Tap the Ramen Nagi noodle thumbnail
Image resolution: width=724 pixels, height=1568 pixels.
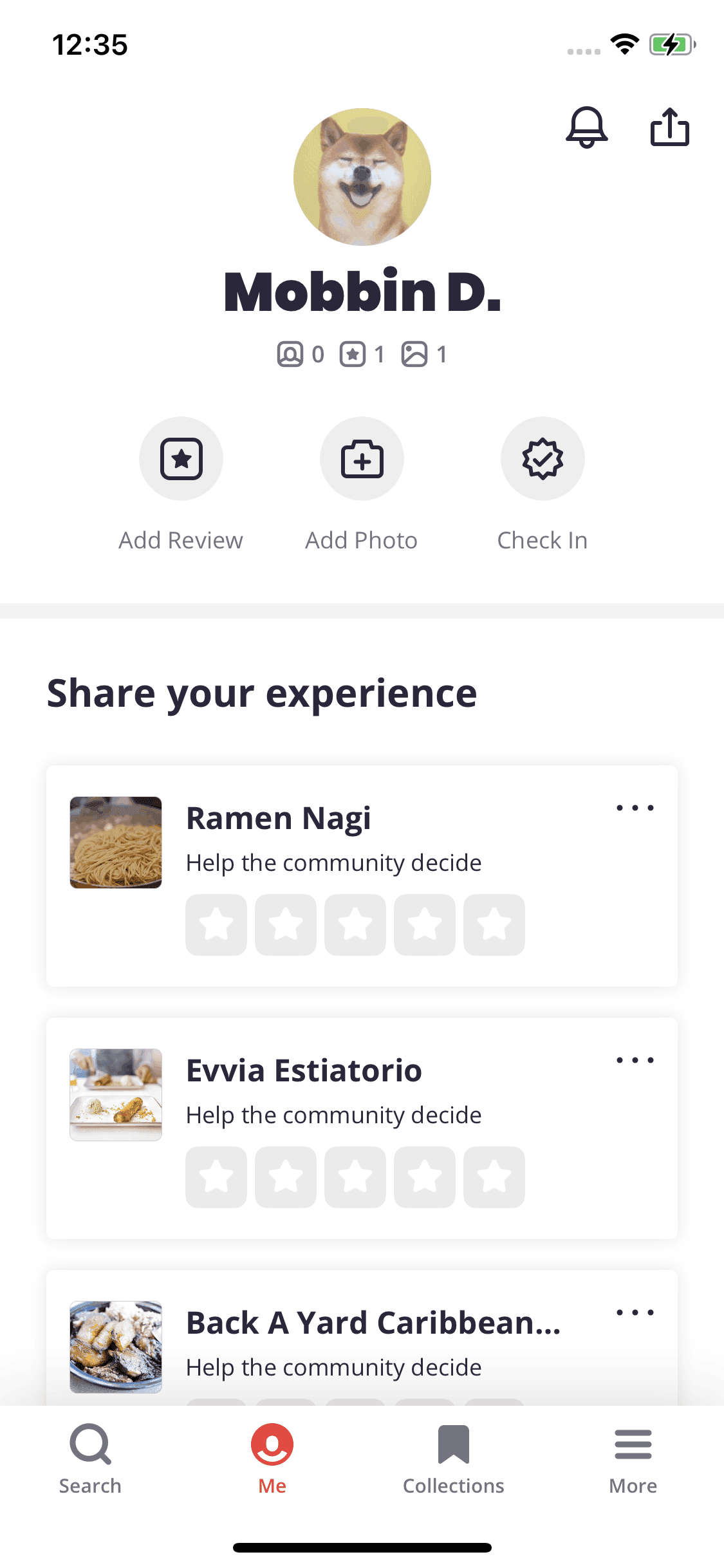coord(116,843)
